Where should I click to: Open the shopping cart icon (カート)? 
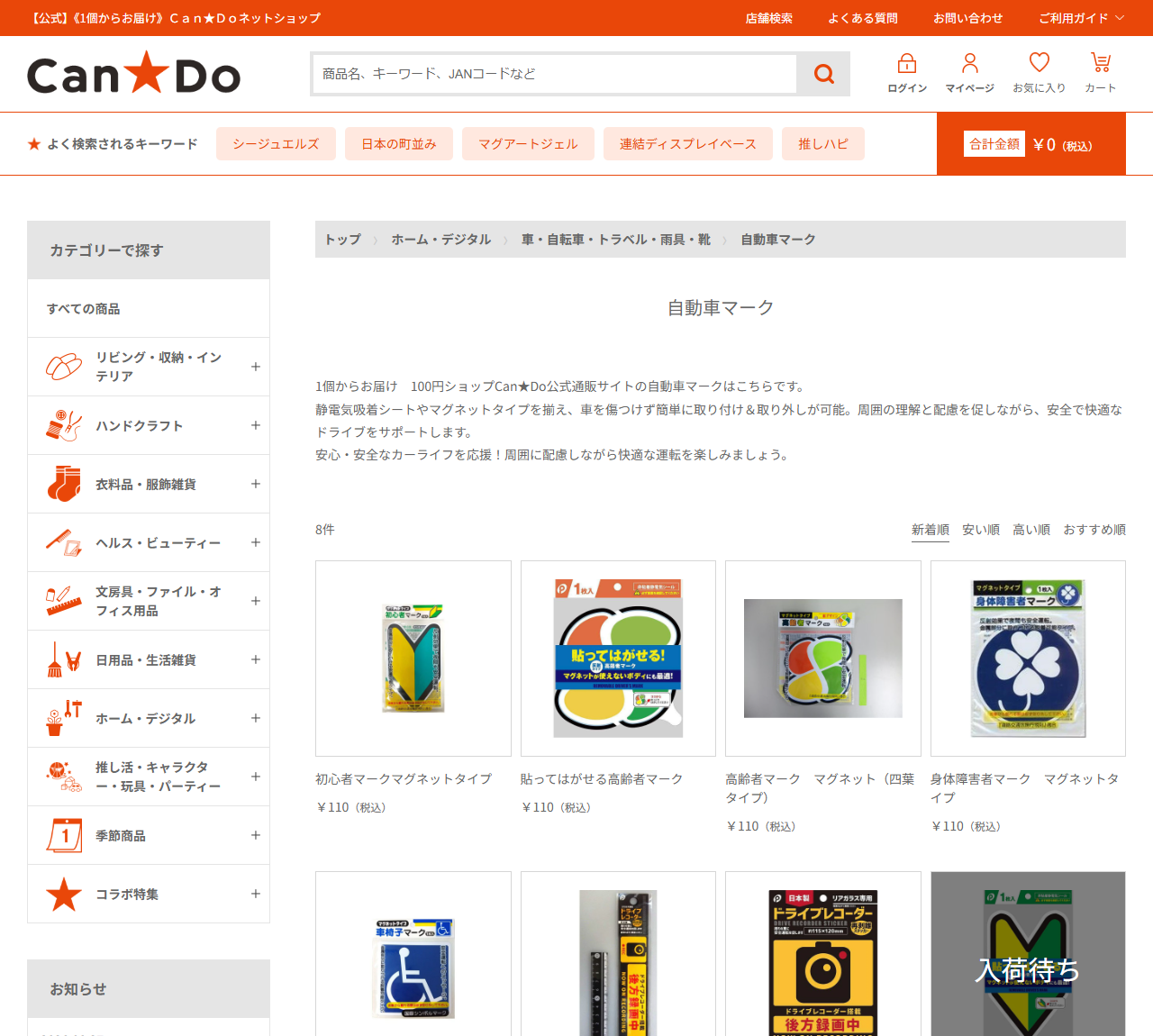(x=1101, y=62)
